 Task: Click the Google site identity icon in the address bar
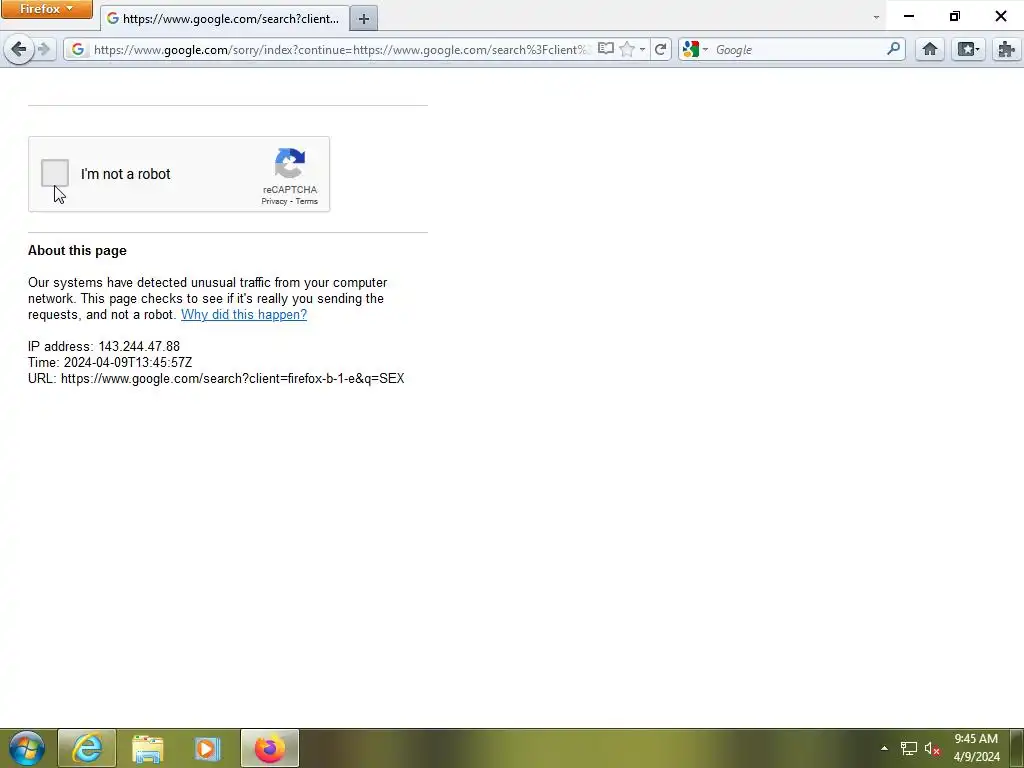(78, 49)
